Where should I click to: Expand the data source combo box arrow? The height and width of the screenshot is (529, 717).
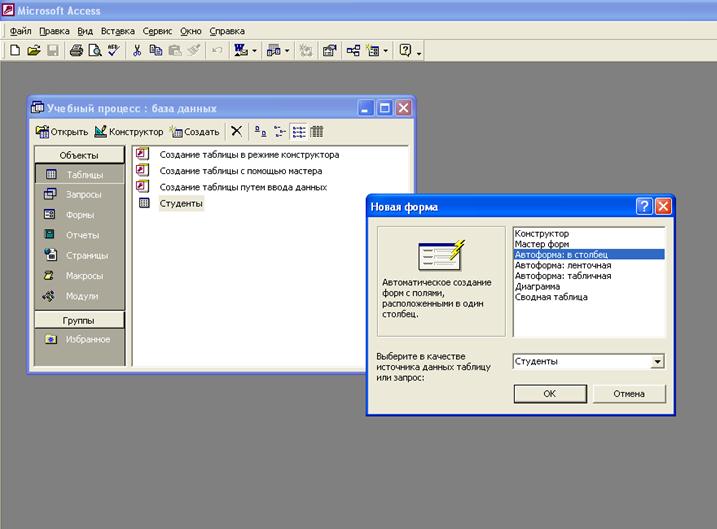tap(657, 362)
